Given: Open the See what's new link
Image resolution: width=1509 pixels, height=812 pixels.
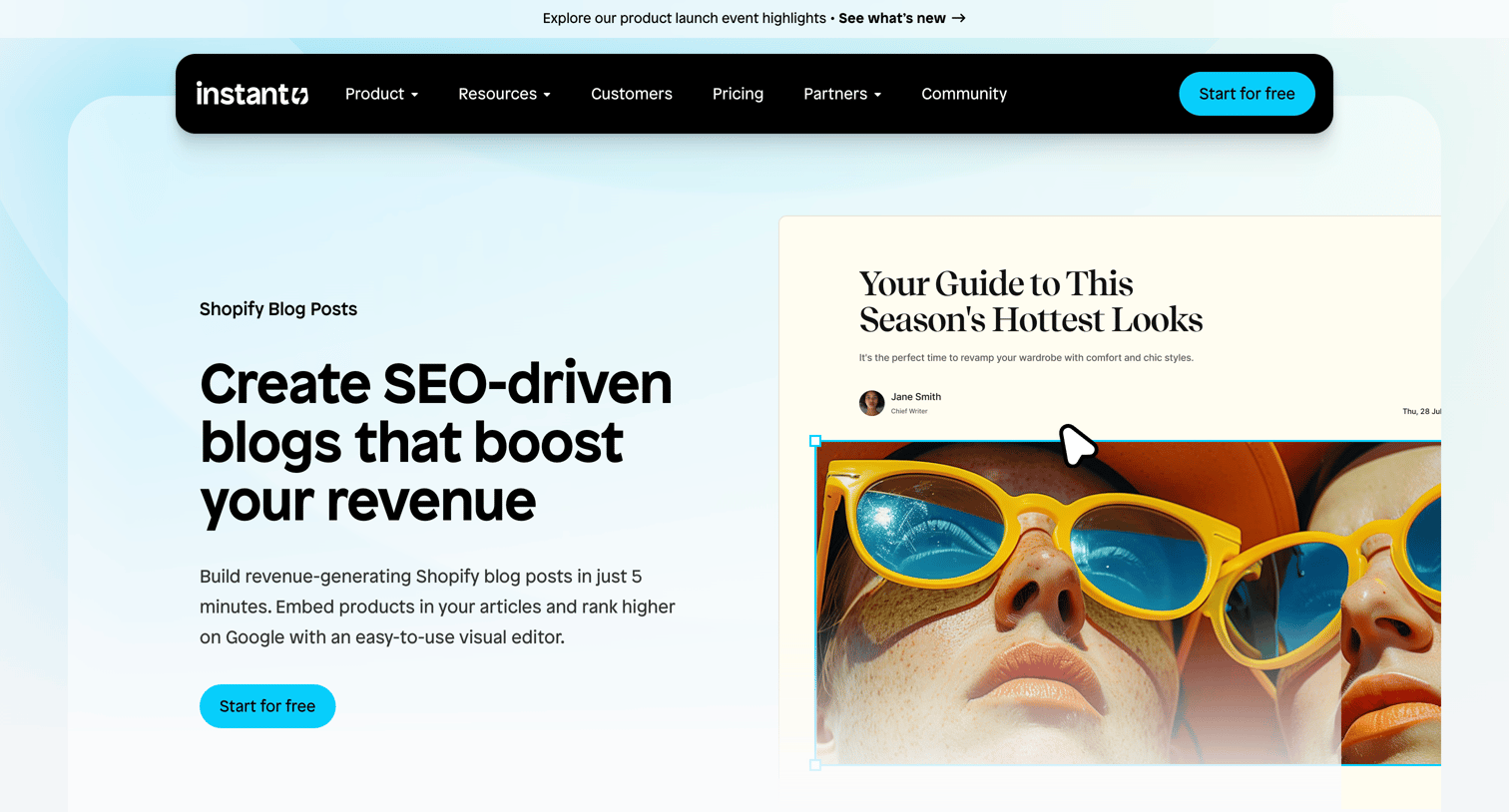Looking at the screenshot, I should 902,18.
